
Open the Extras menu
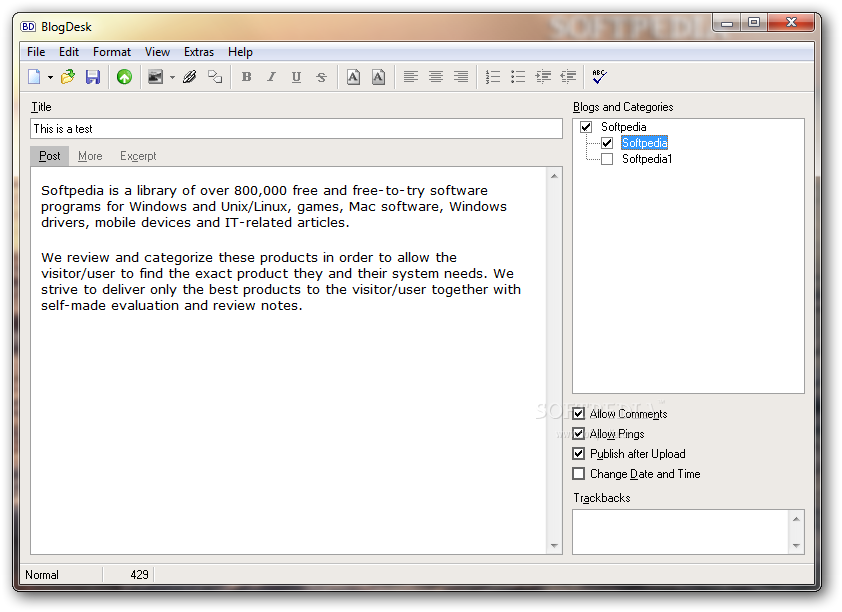click(199, 52)
